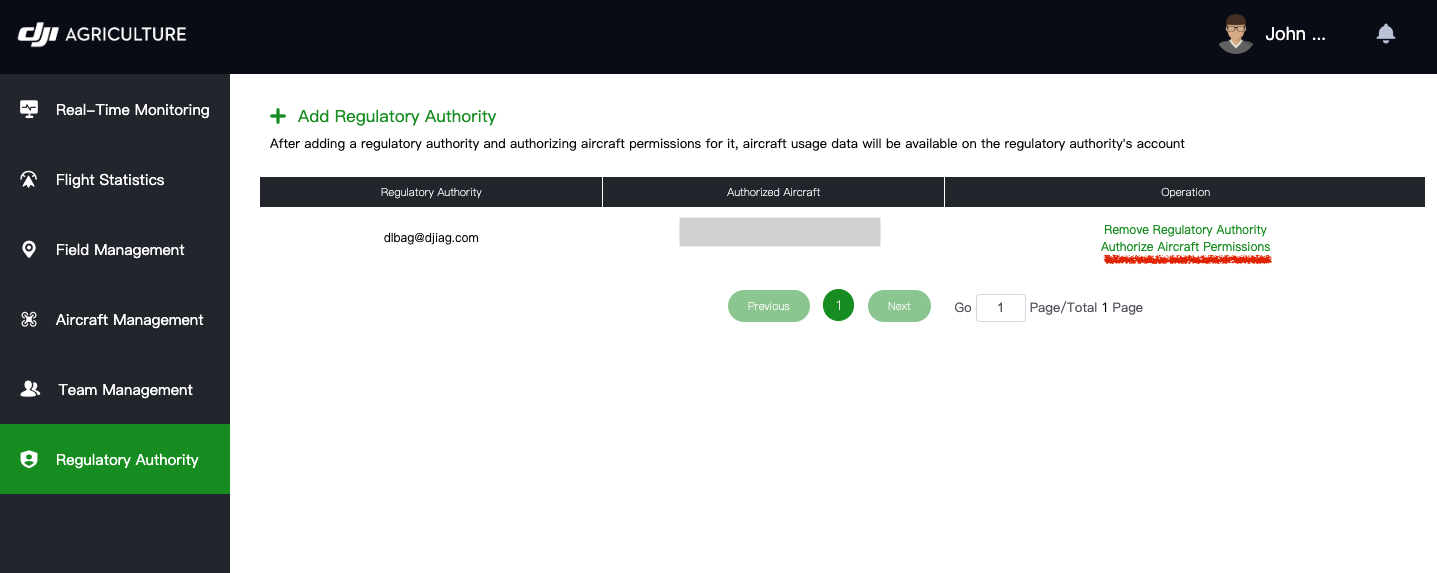
Task: Open Team Management section
Action: [x=115, y=389]
